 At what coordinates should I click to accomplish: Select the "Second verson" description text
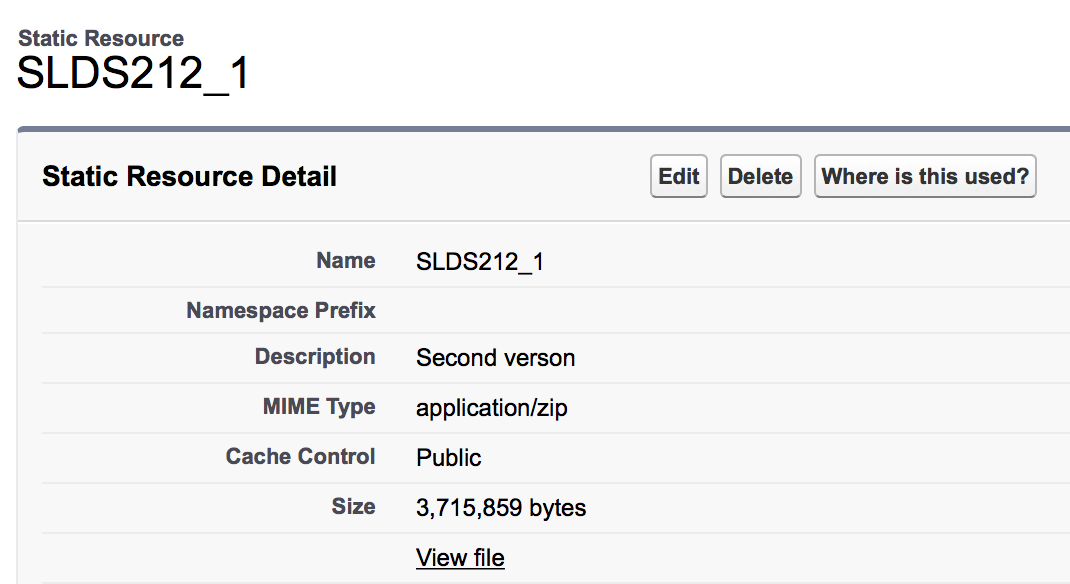tap(495, 358)
